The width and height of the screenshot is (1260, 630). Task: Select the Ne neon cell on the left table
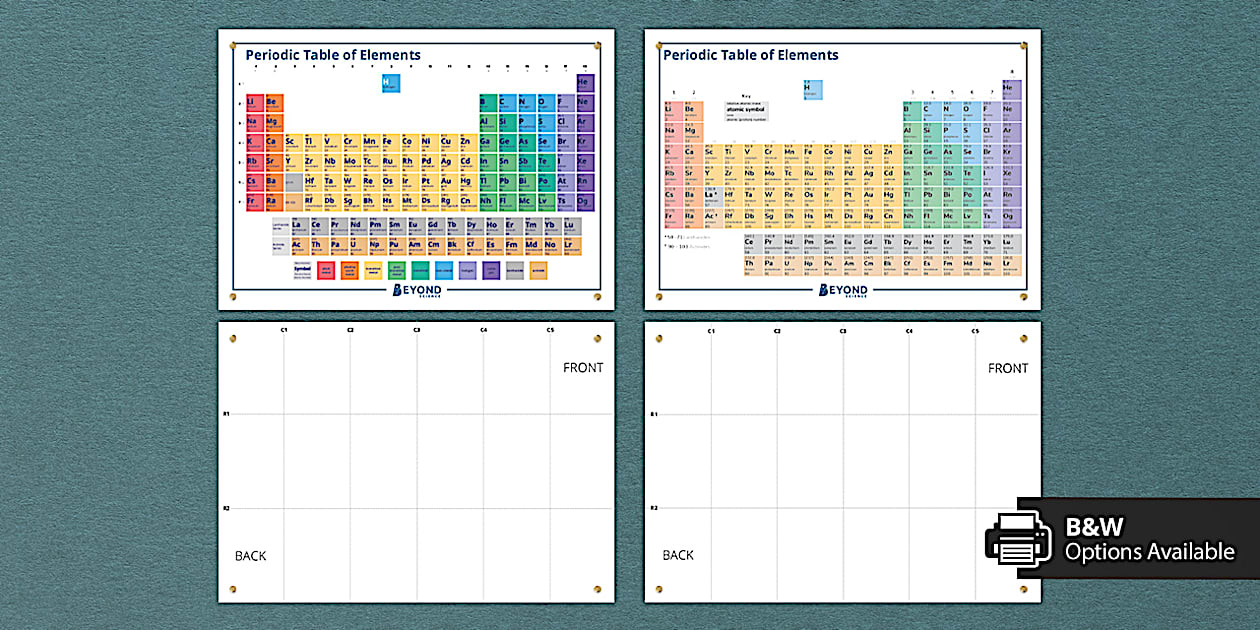(x=584, y=102)
